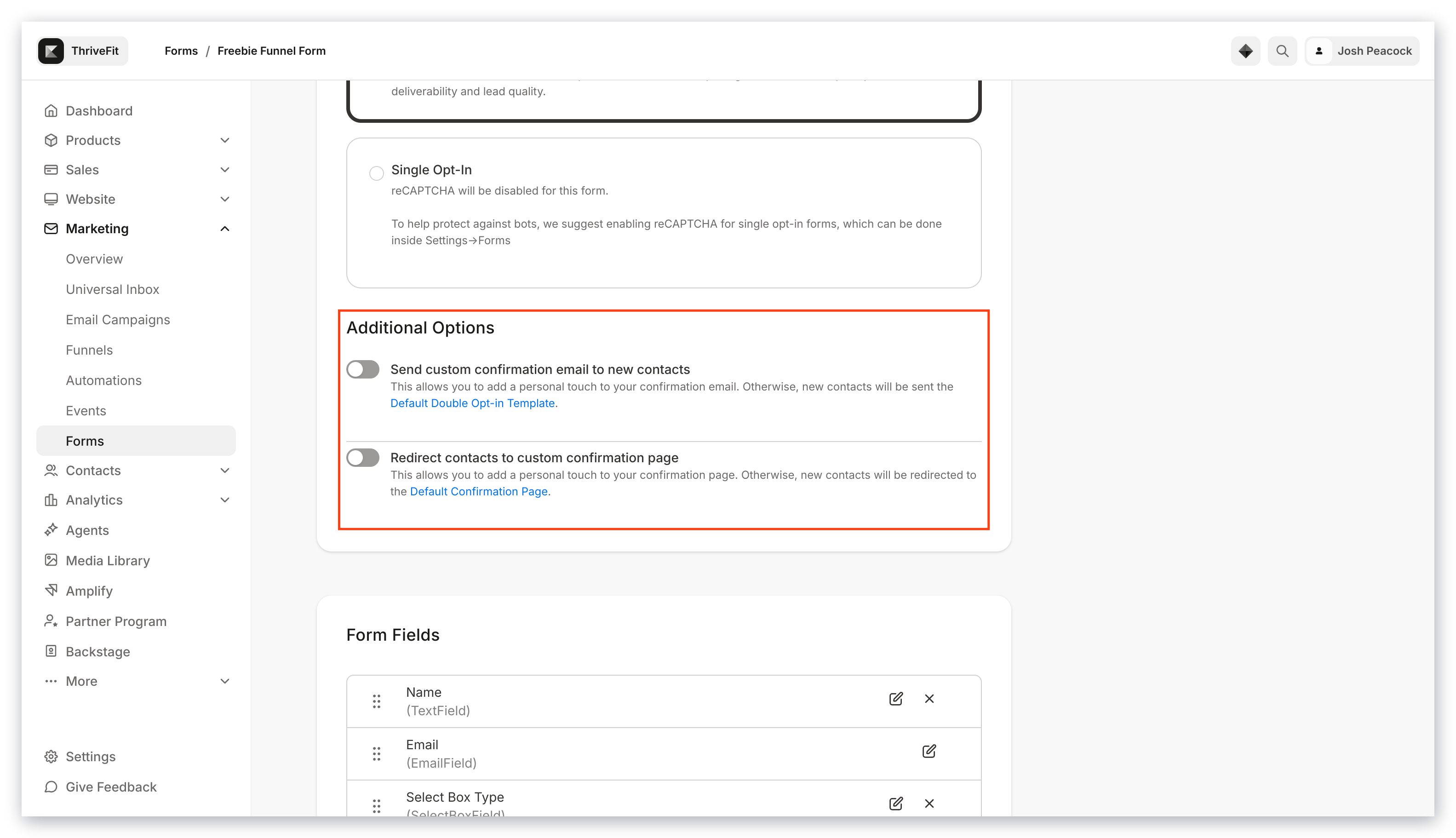The height and width of the screenshot is (838, 1456).
Task: Grab the Email field drag handle
Action: pos(376,753)
